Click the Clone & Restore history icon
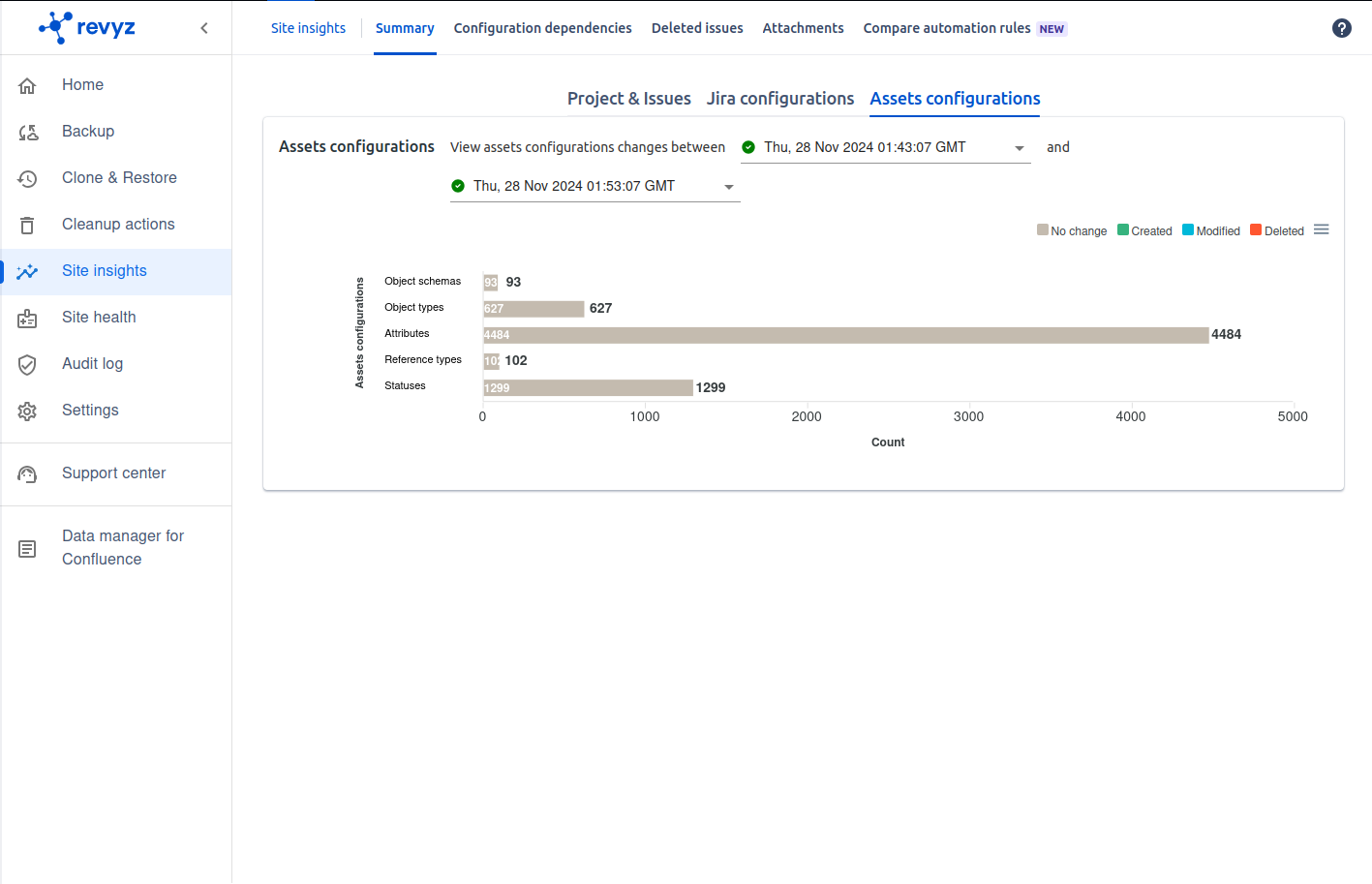The height and width of the screenshot is (884, 1372). [x=27, y=178]
